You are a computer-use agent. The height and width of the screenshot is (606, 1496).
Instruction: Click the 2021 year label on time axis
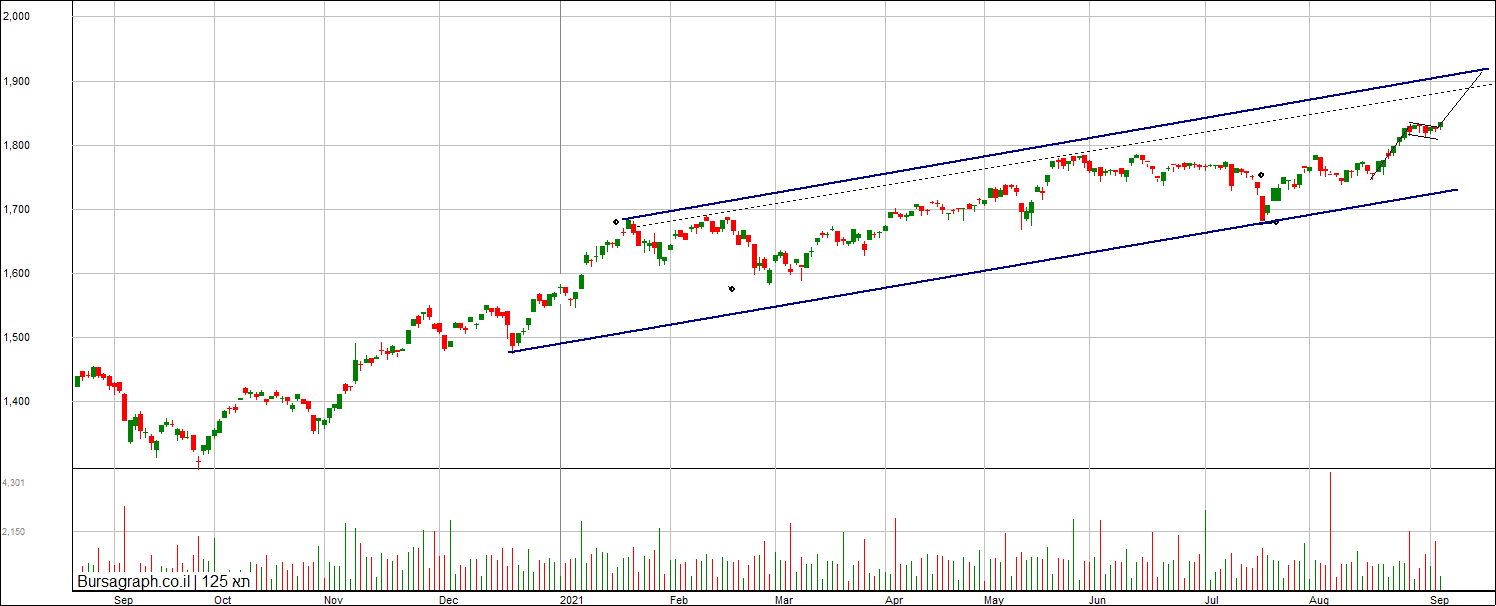click(572, 600)
